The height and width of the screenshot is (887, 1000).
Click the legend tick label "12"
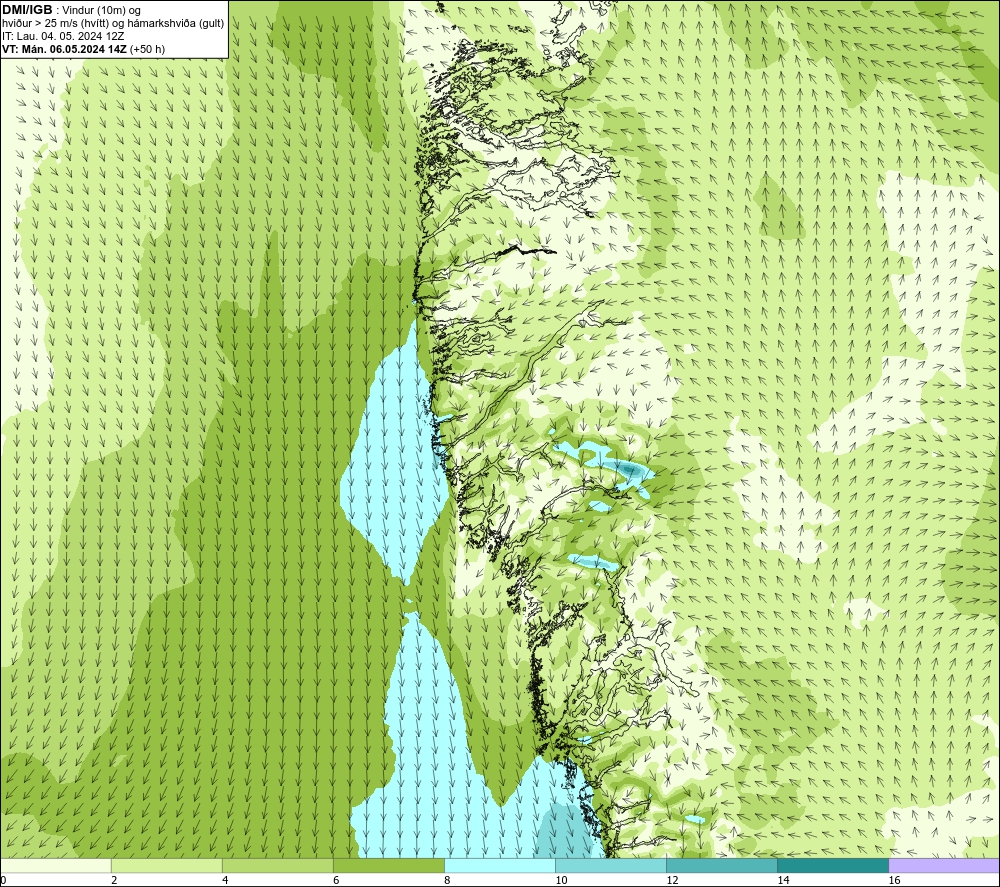pyautogui.click(x=672, y=880)
